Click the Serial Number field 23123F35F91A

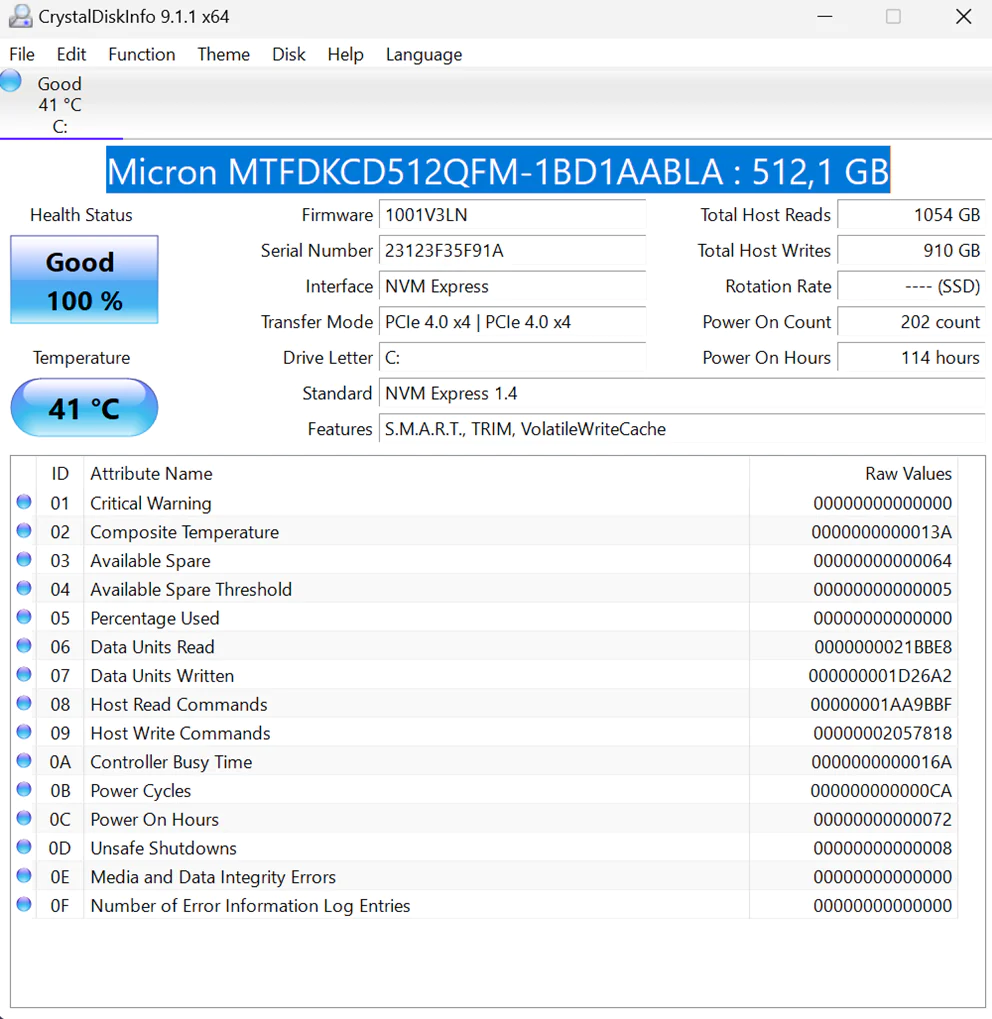512,251
